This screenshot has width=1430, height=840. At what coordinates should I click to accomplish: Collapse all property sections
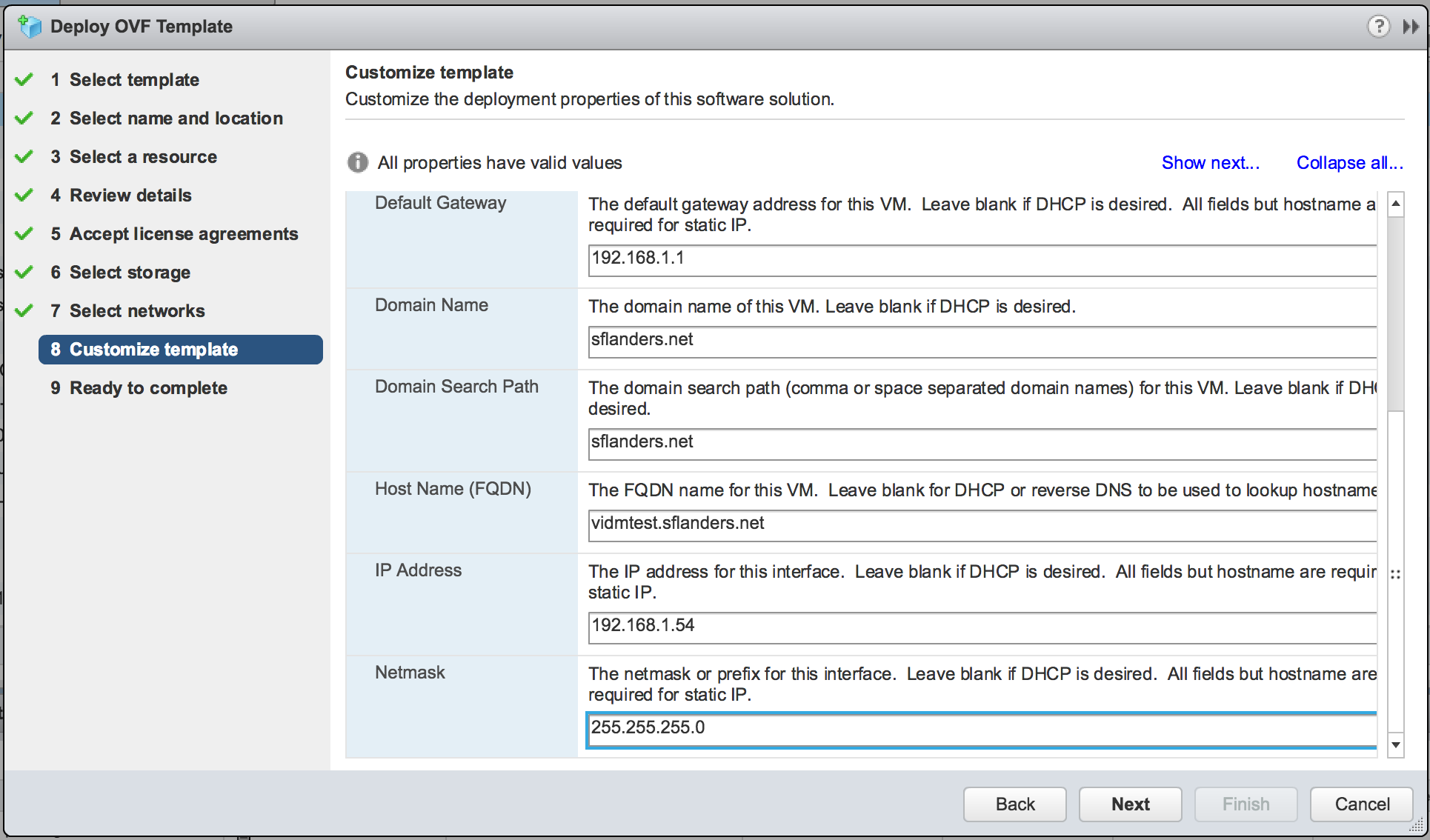click(x=1349, y=162)
